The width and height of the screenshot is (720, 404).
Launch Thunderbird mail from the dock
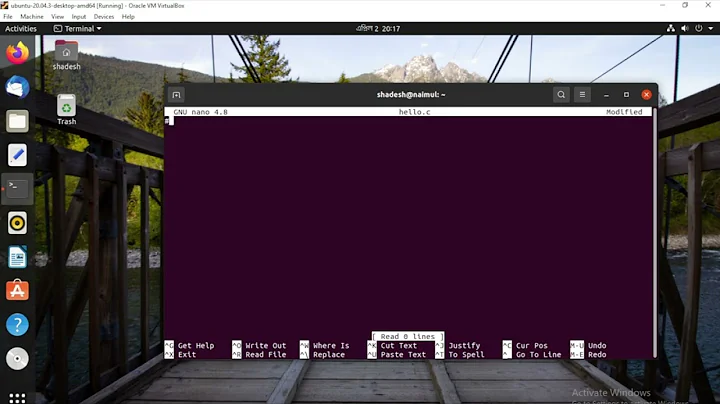17,87
